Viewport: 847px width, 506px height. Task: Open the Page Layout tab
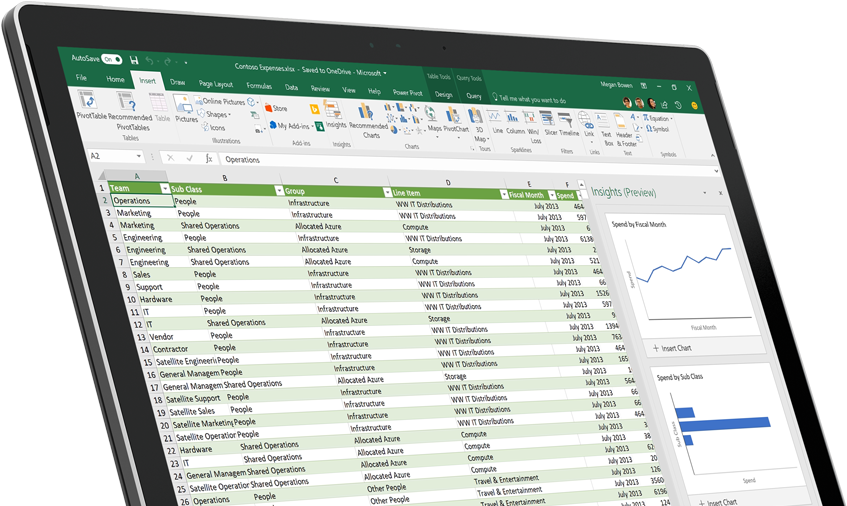pyautogui.click(x=215, y=85)
